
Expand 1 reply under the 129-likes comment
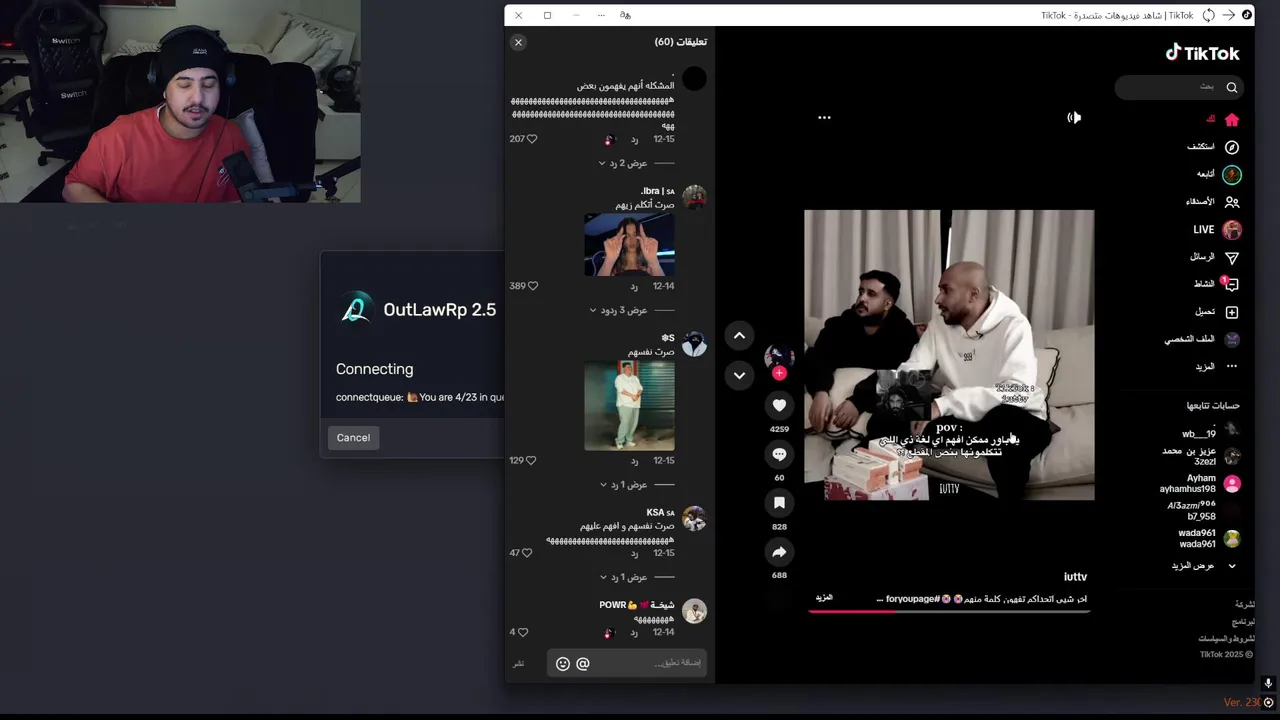coord(623,485)
